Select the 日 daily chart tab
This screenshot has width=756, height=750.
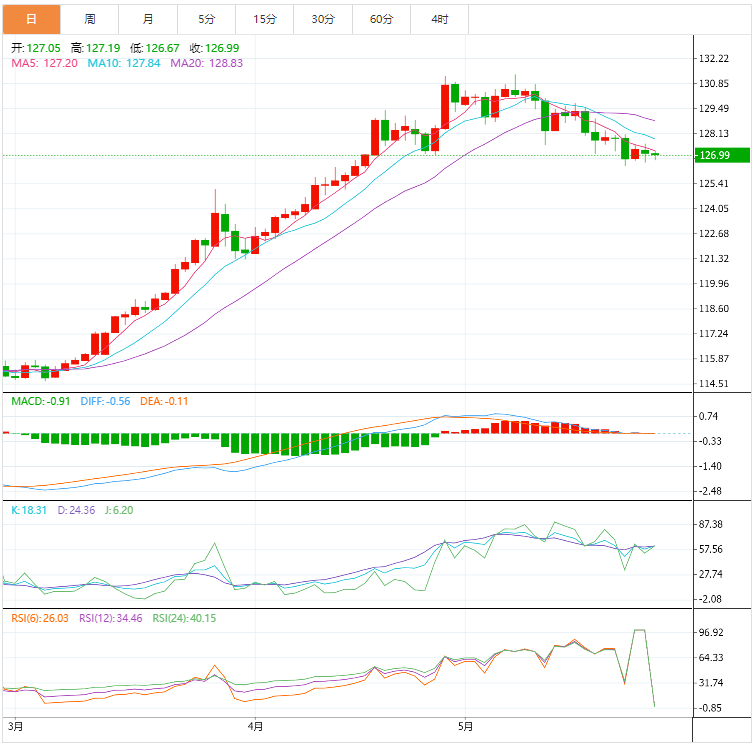point(31,19)
